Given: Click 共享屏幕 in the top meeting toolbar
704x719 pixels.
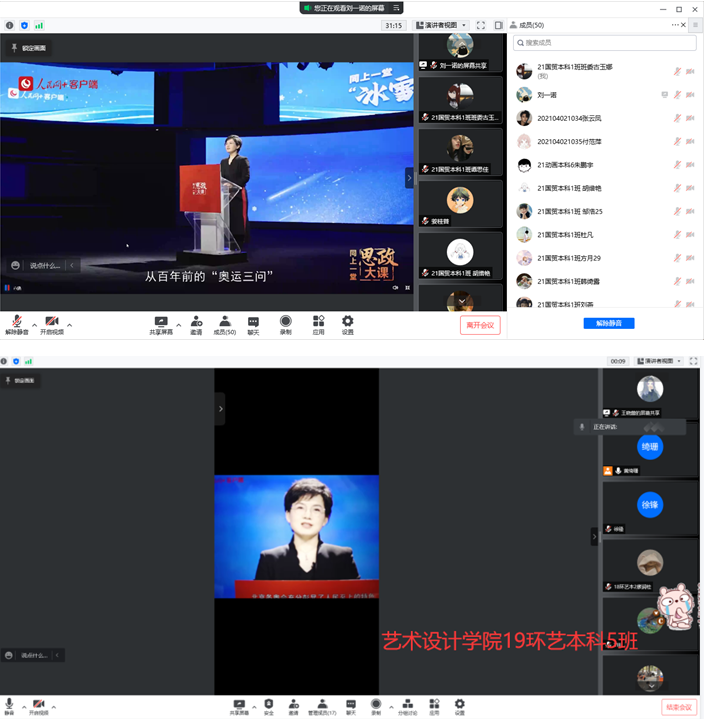Looking at the screenshot, I should [160, 324].
